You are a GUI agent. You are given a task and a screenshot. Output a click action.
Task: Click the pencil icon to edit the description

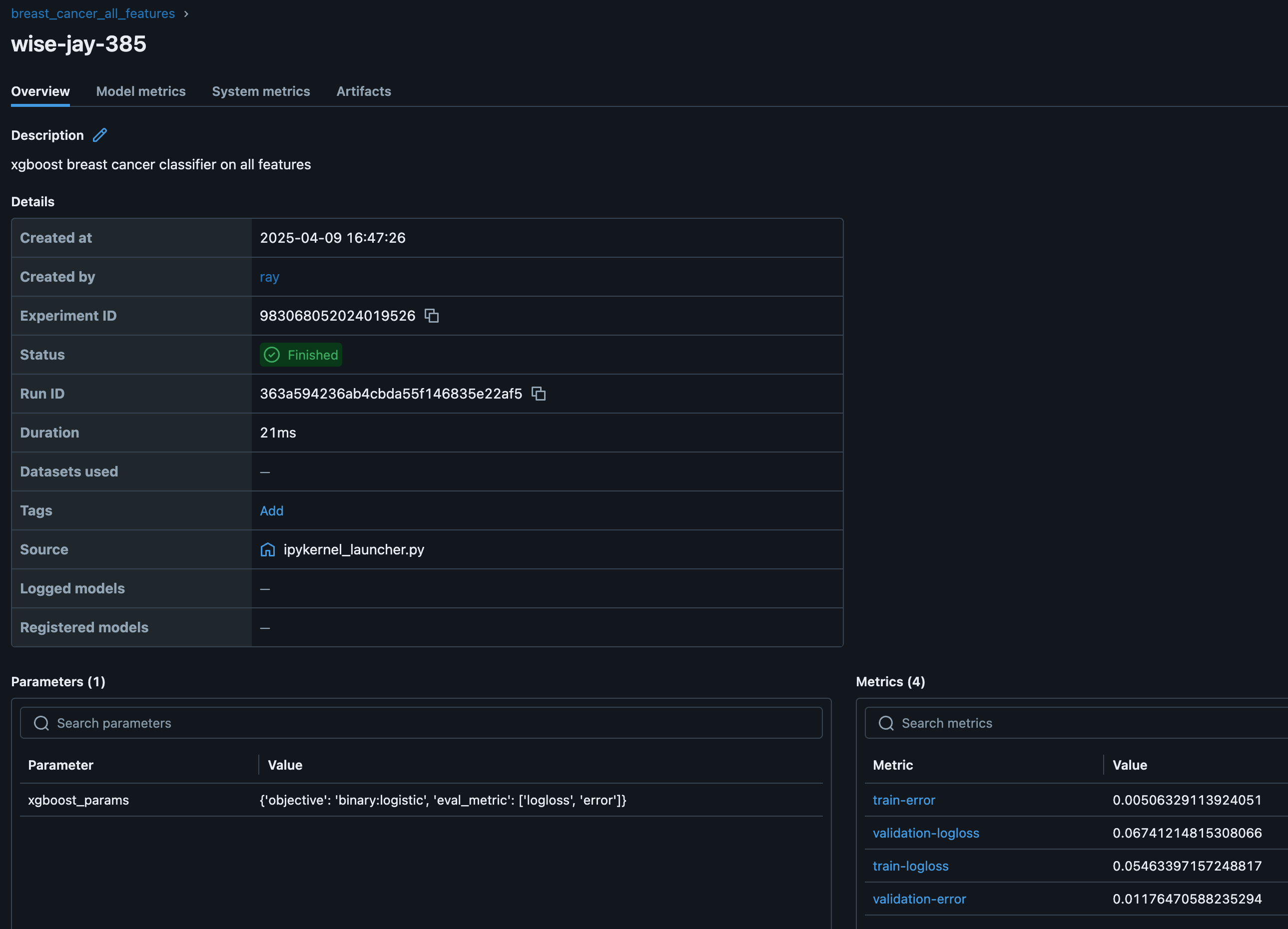[x=100, y=135]
